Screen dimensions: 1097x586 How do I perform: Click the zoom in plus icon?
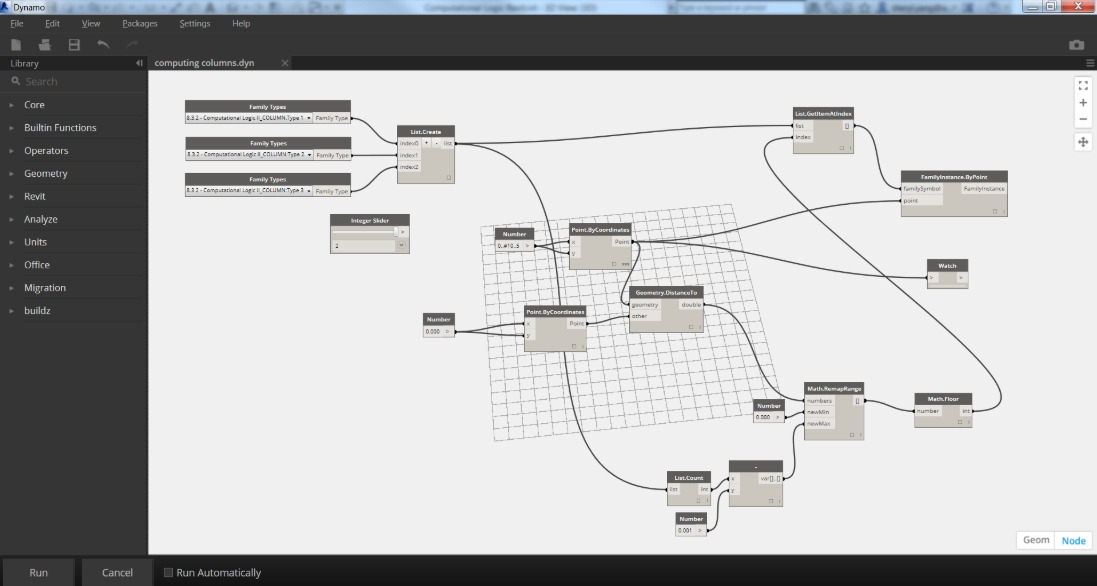[1083, 103]
